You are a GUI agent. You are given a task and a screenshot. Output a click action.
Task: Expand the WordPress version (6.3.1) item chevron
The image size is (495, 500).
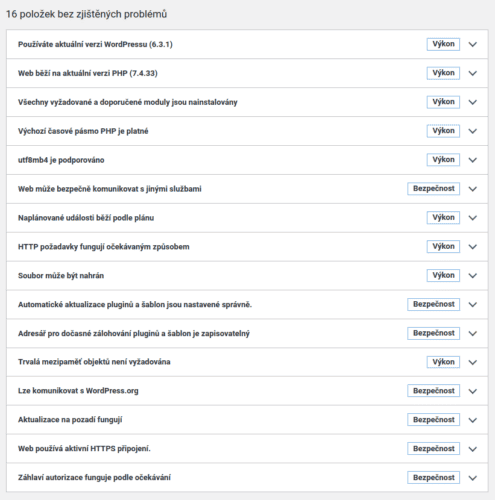(473, 44)
